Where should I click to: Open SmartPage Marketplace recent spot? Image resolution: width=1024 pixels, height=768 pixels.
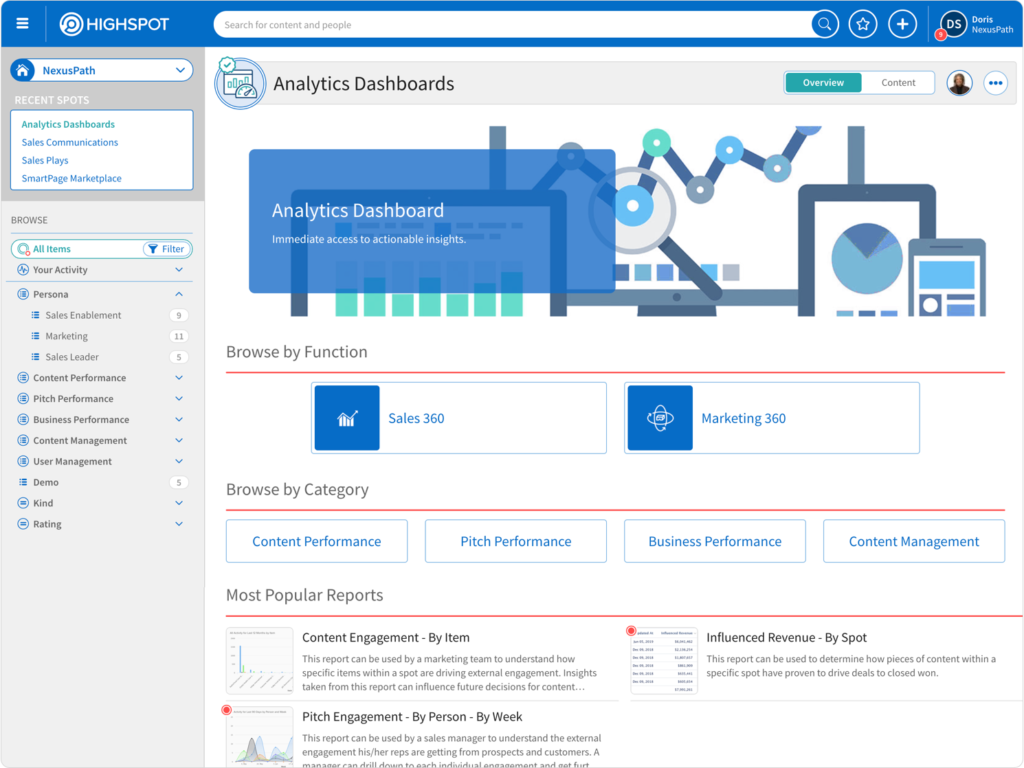(x=71, y=178)
